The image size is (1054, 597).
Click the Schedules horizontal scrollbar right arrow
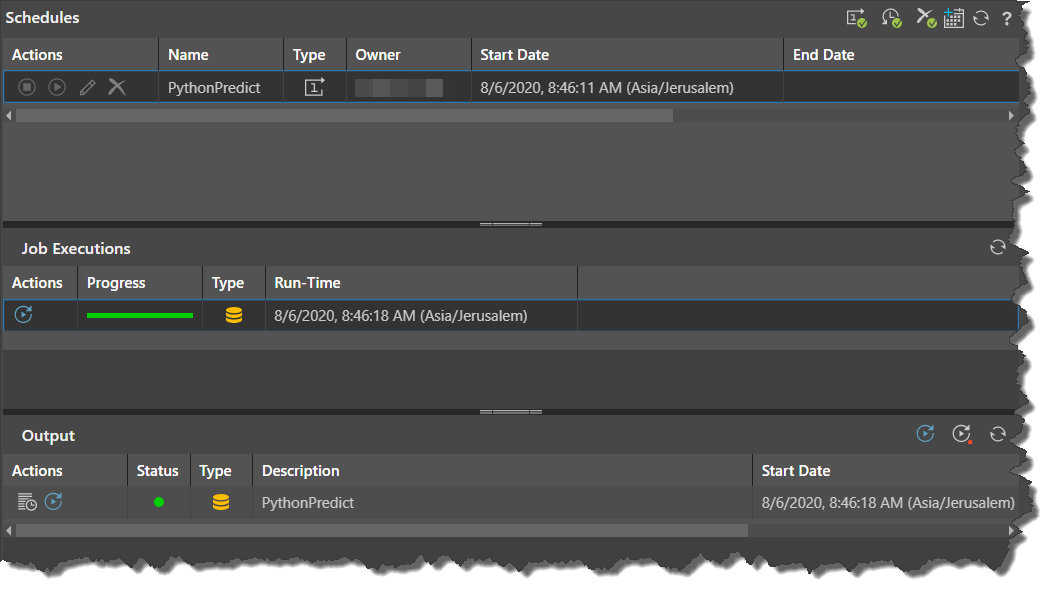(x=1011, y=116)
